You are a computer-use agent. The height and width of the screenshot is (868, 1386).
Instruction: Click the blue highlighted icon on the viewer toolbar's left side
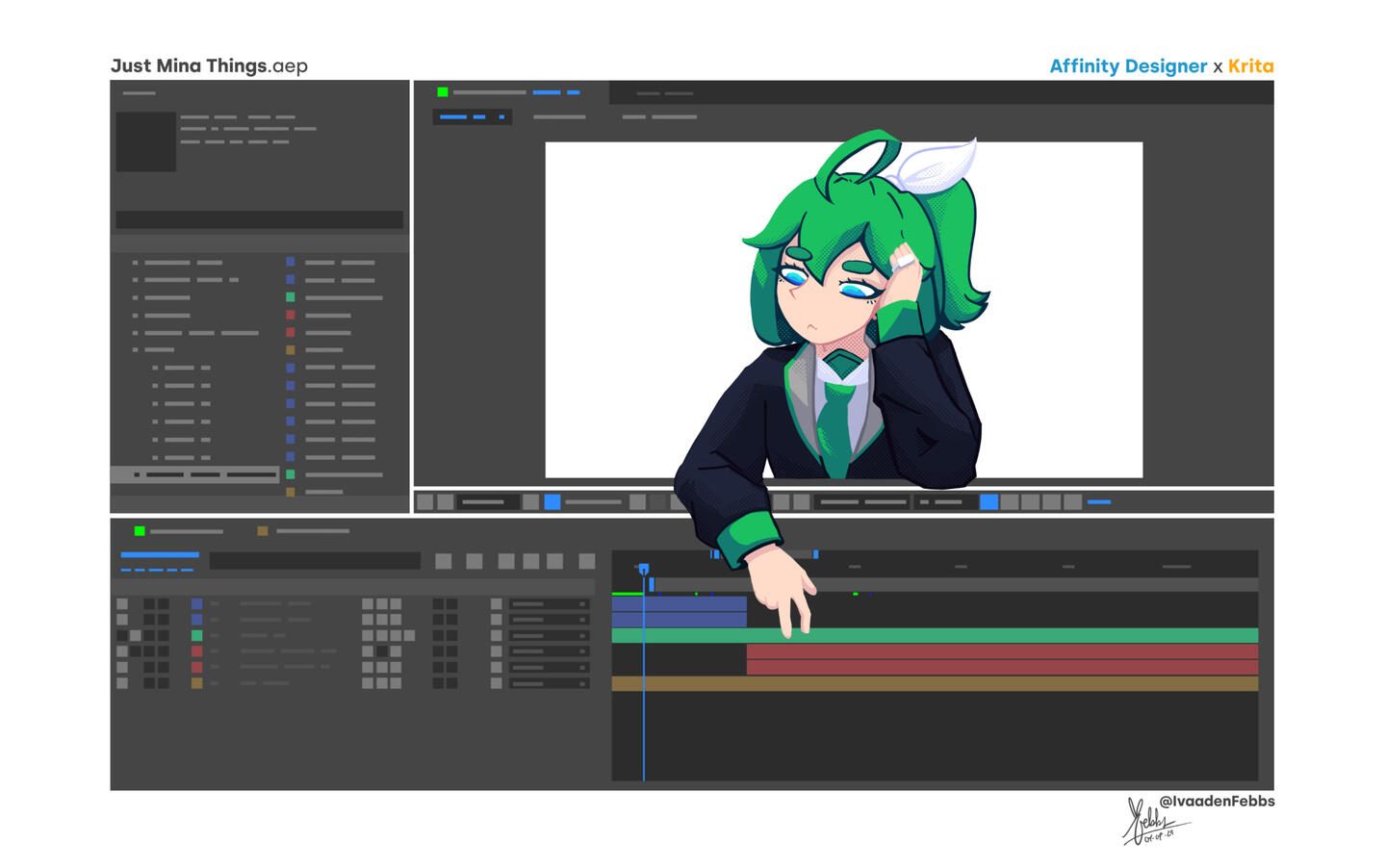point(552,501)
